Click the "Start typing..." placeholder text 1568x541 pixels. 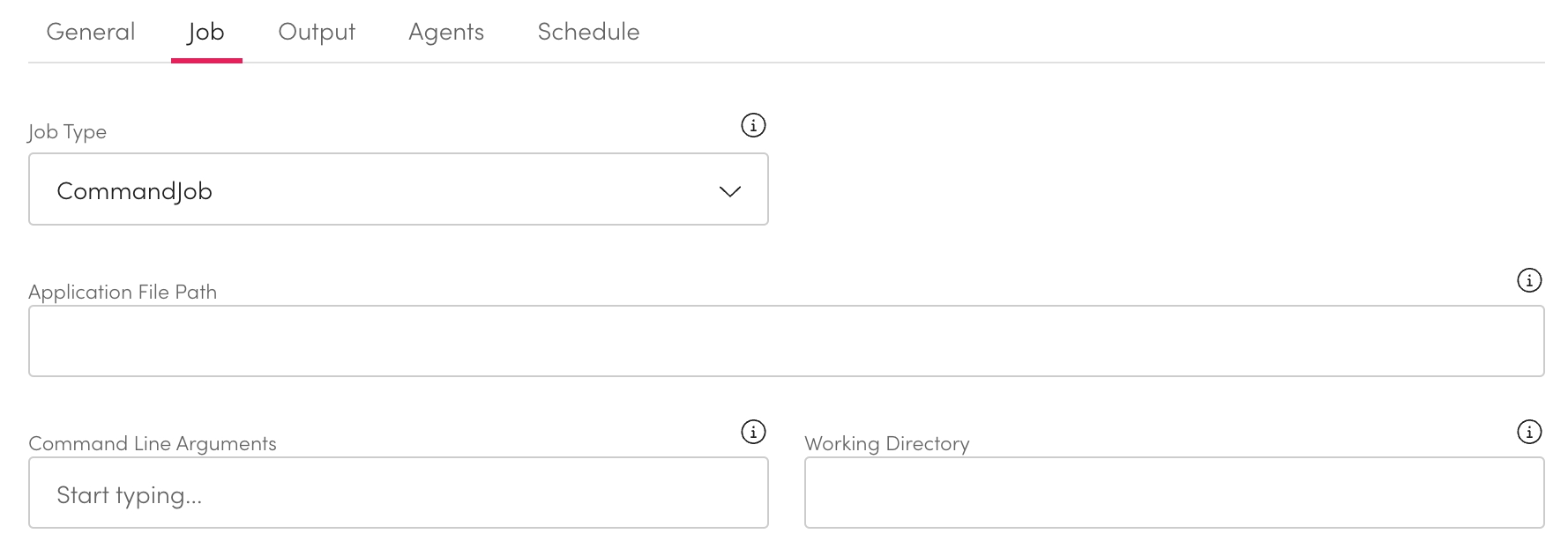pyautogui.click(x=130, y=495)
